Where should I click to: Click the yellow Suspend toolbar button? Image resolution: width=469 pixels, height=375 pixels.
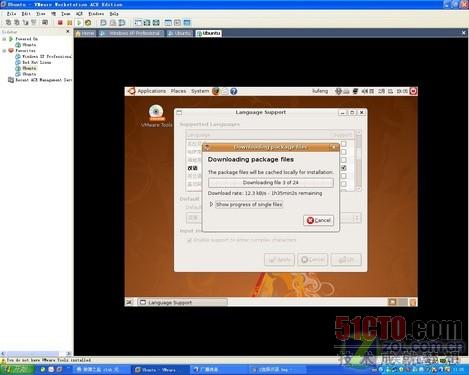tap(69, 23)
